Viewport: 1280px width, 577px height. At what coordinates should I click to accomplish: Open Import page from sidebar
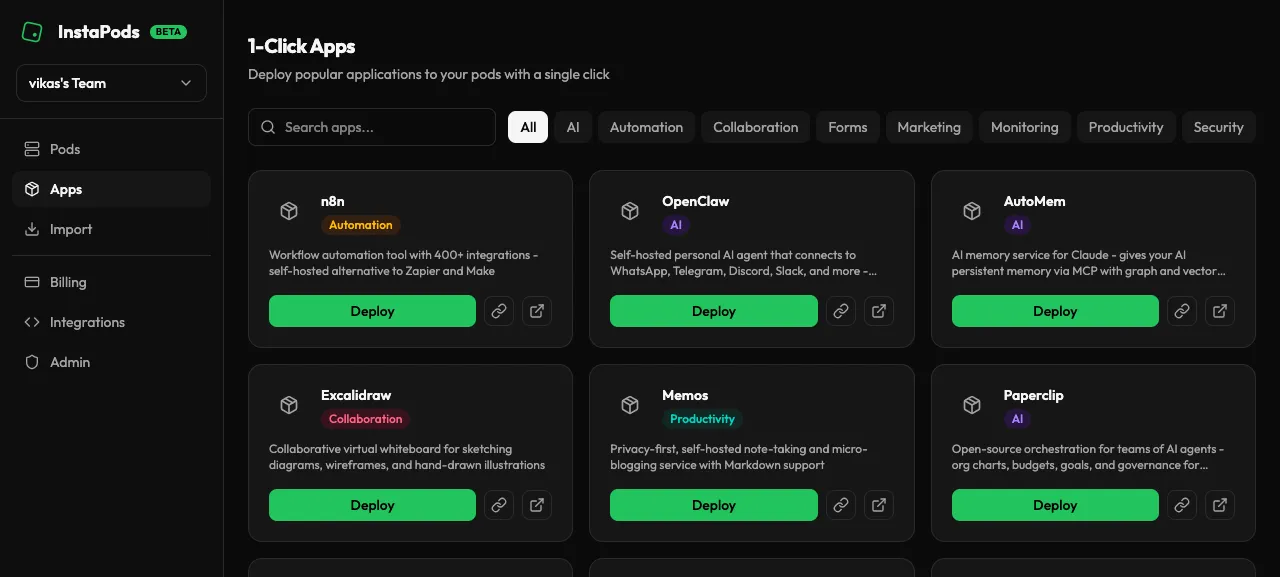(111, 229)
